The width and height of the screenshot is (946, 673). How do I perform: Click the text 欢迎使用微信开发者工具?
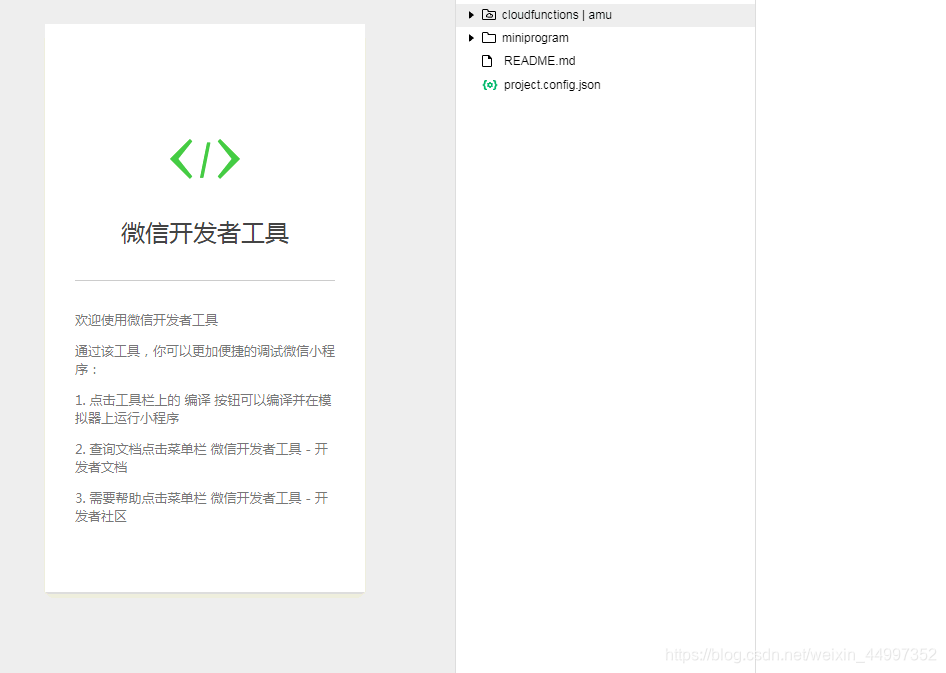click(x=147, y=320)
